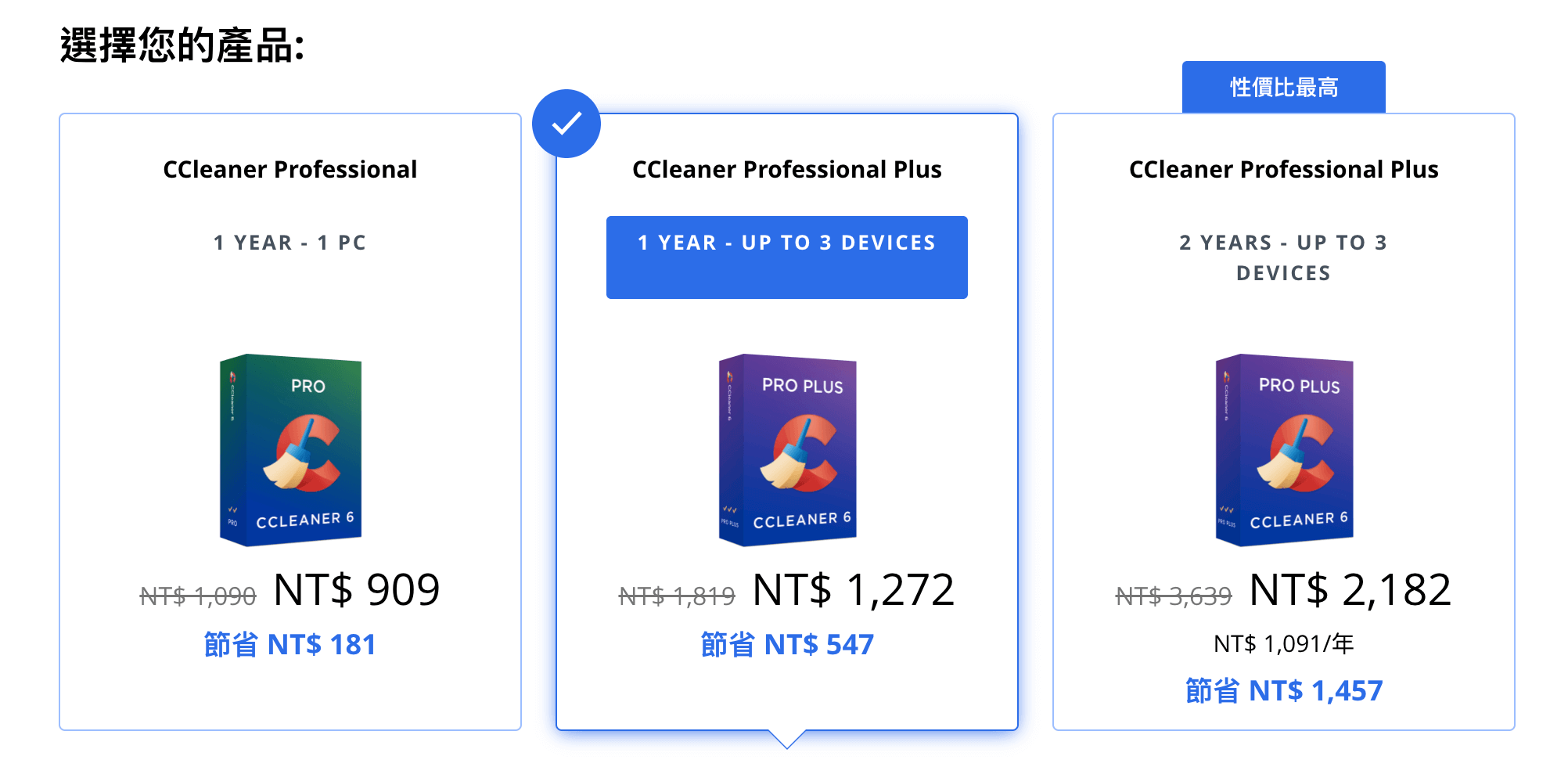
Task: Click the 性價比最高 best value badge
Action: pyautogui.click(x=1284, y=87)
